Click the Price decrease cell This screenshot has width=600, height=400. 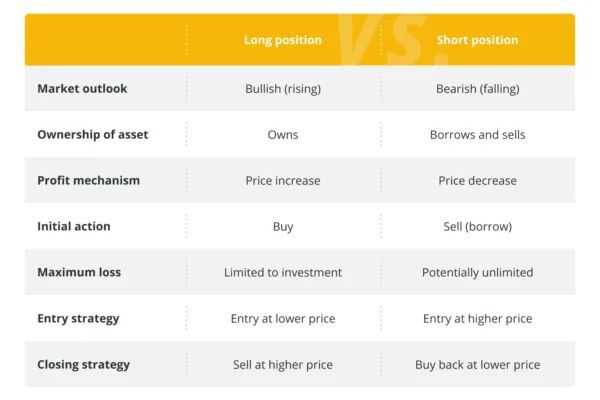[x=478, y=181]
